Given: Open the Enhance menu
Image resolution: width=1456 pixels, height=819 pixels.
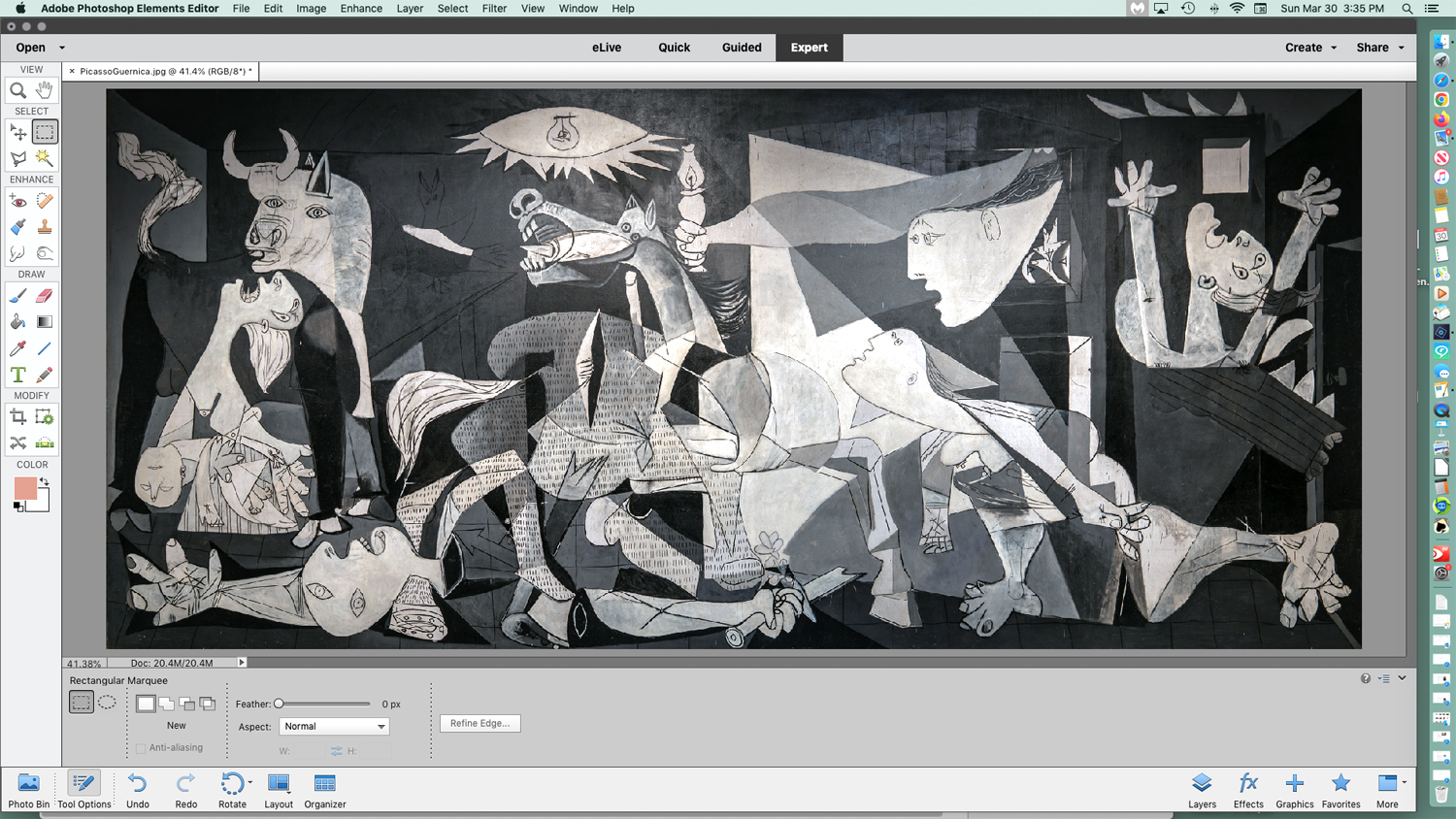Looking at the screenshot, I should tap(360, 9).
